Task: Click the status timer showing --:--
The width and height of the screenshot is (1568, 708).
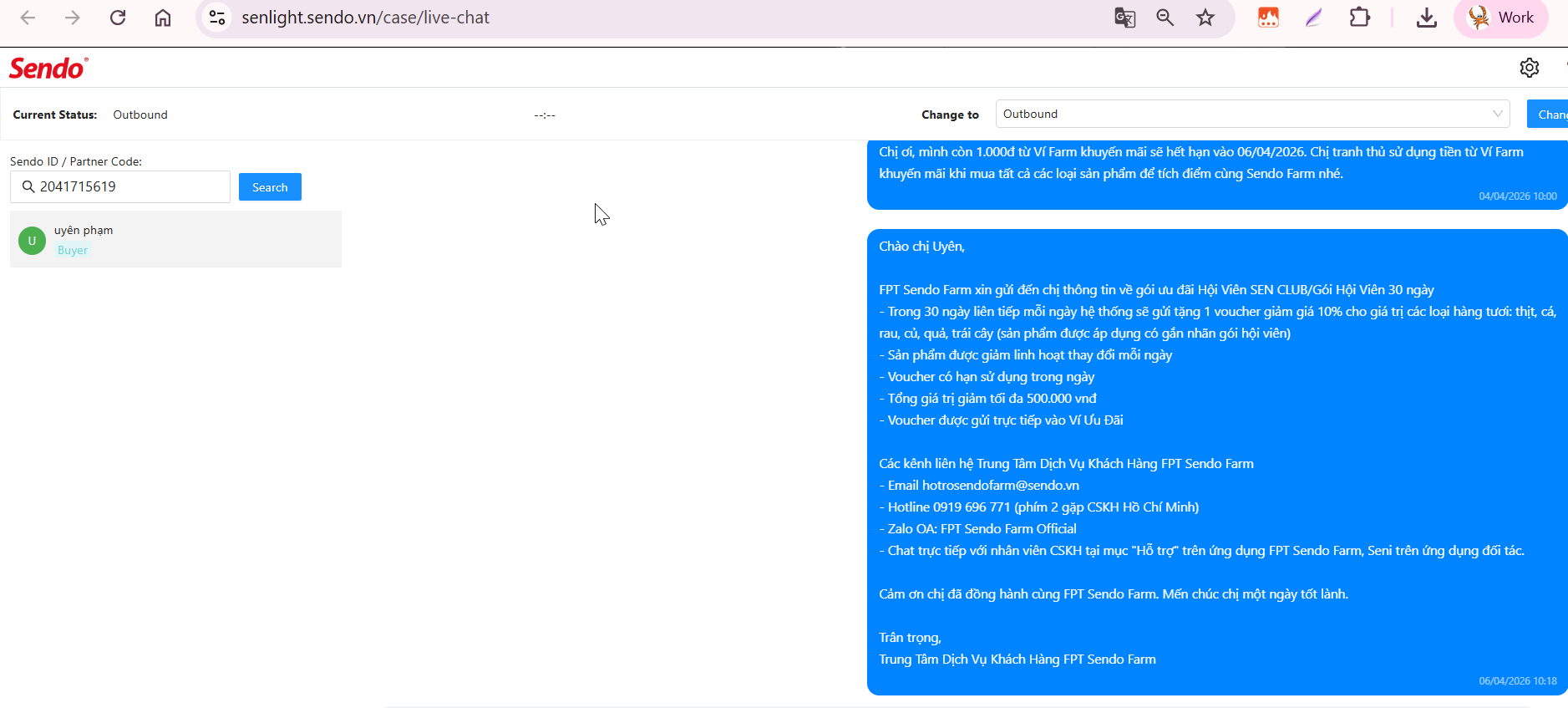Action: [x=545, y=115]
